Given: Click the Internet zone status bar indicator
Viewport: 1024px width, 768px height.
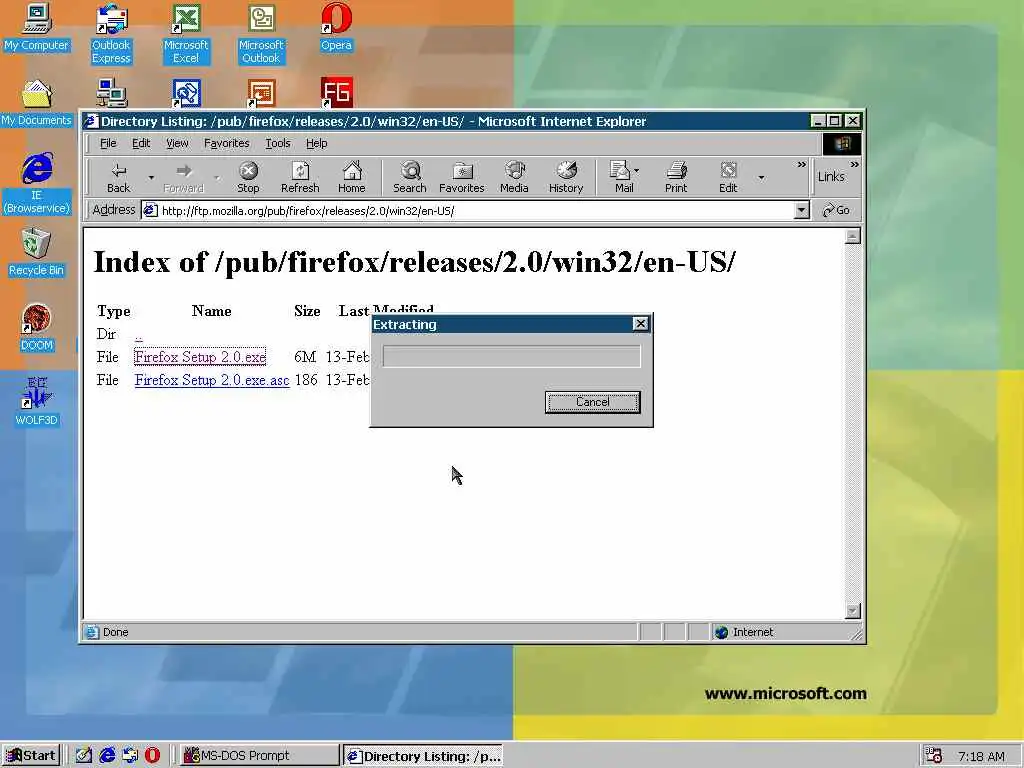Looking at the screenshot, I should coord(744,632).
